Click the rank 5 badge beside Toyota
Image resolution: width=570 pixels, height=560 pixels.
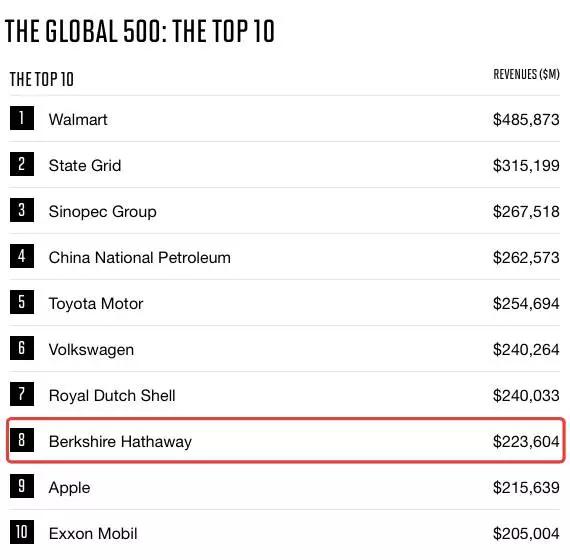[x=22, y=302]
